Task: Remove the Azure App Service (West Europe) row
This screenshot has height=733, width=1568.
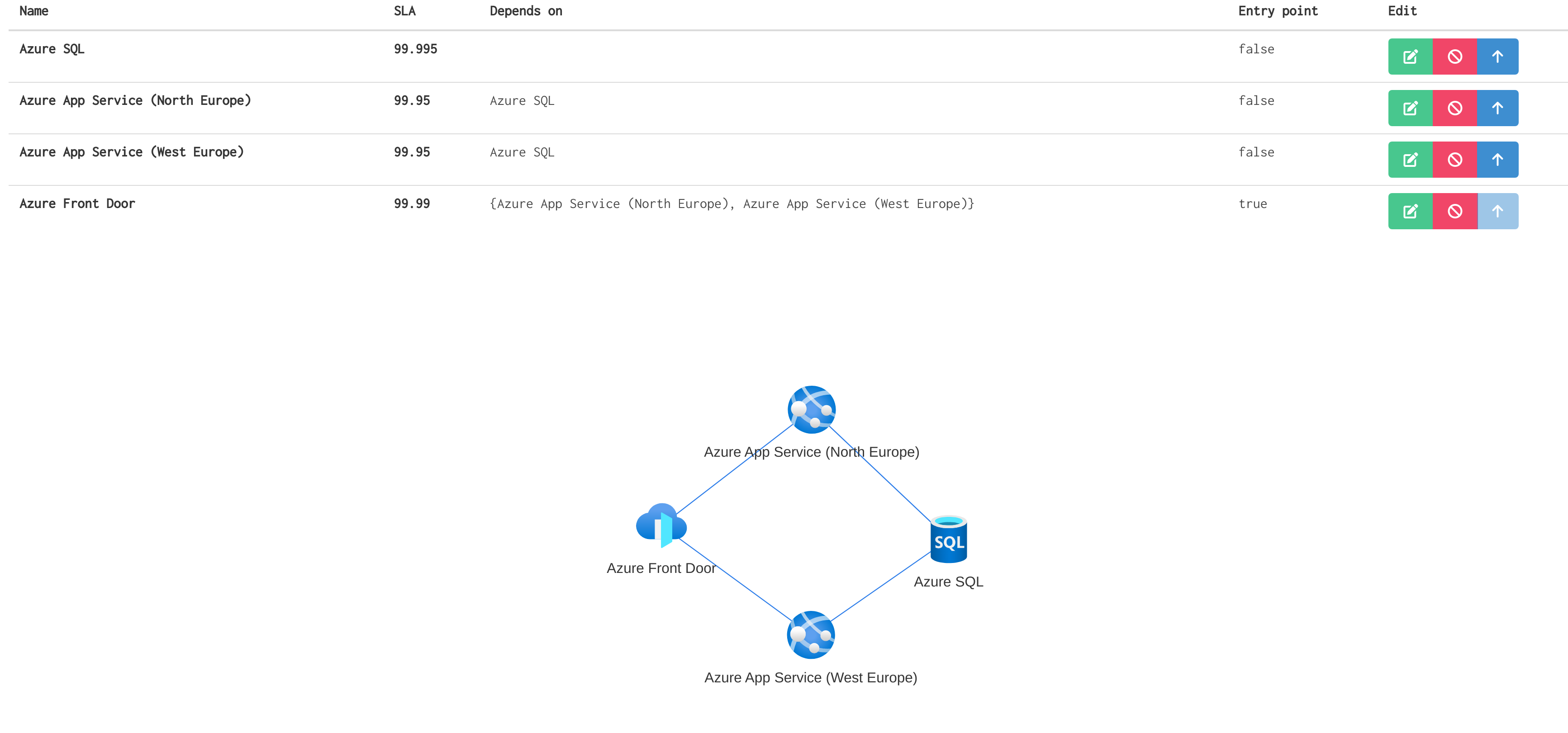Action: tap(1454, 160)
